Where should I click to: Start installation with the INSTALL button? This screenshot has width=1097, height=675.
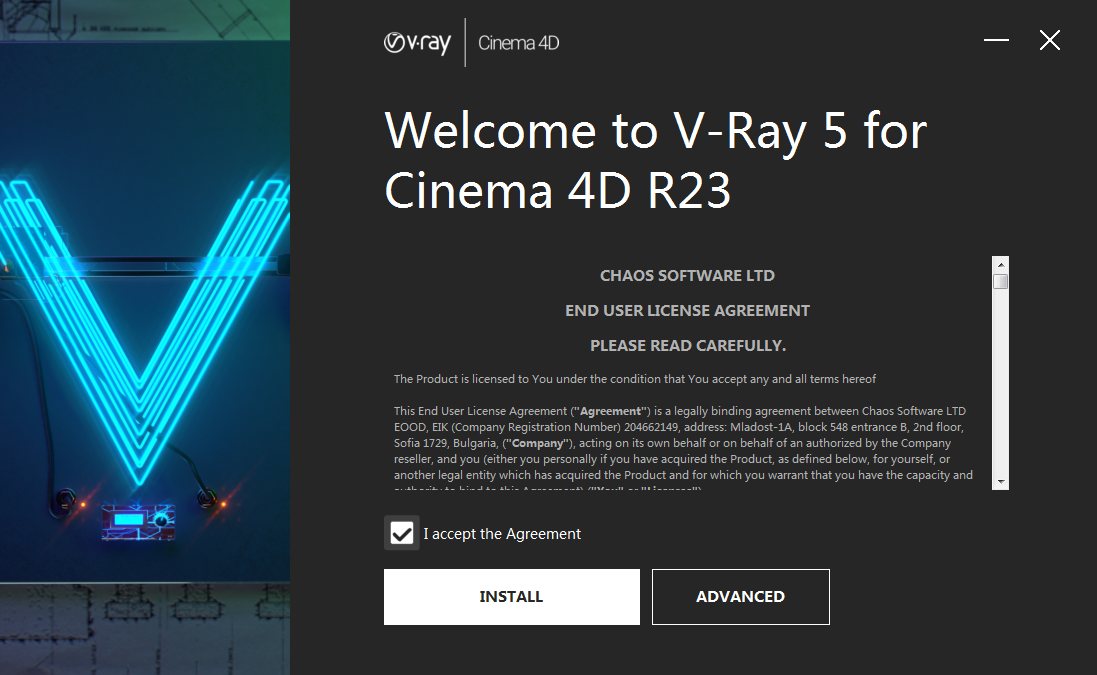tap(511, 597)
